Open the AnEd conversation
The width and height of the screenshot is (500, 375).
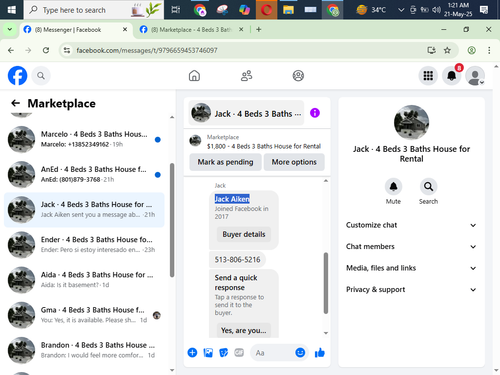[84, 174]
